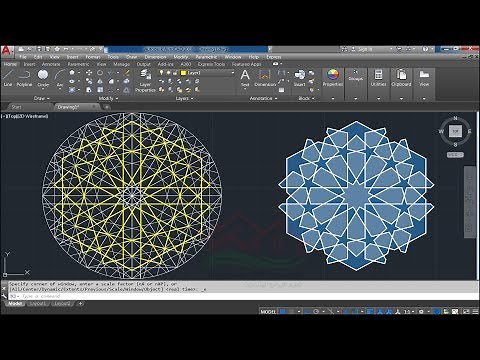
Task: Expand the Annotation panel
Action: tap(263, 98)
